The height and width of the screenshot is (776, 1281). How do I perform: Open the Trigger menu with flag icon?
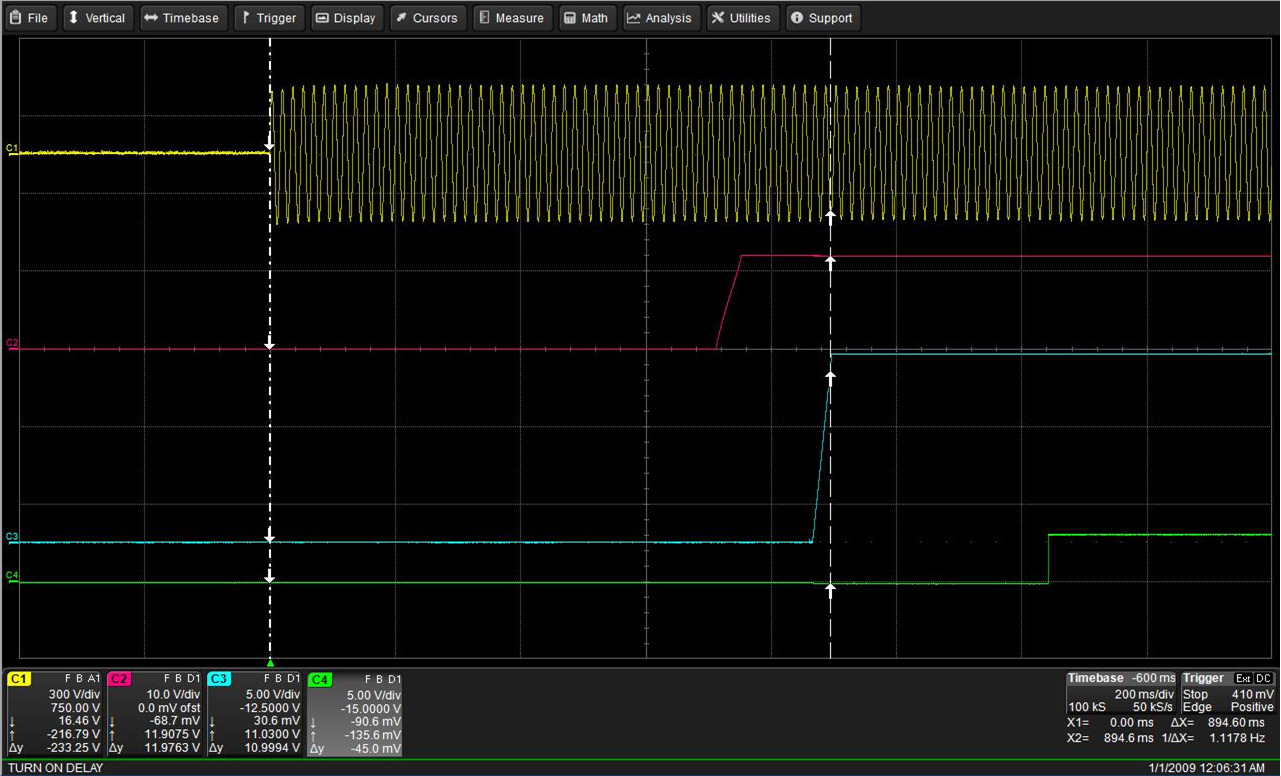point(269,18)
